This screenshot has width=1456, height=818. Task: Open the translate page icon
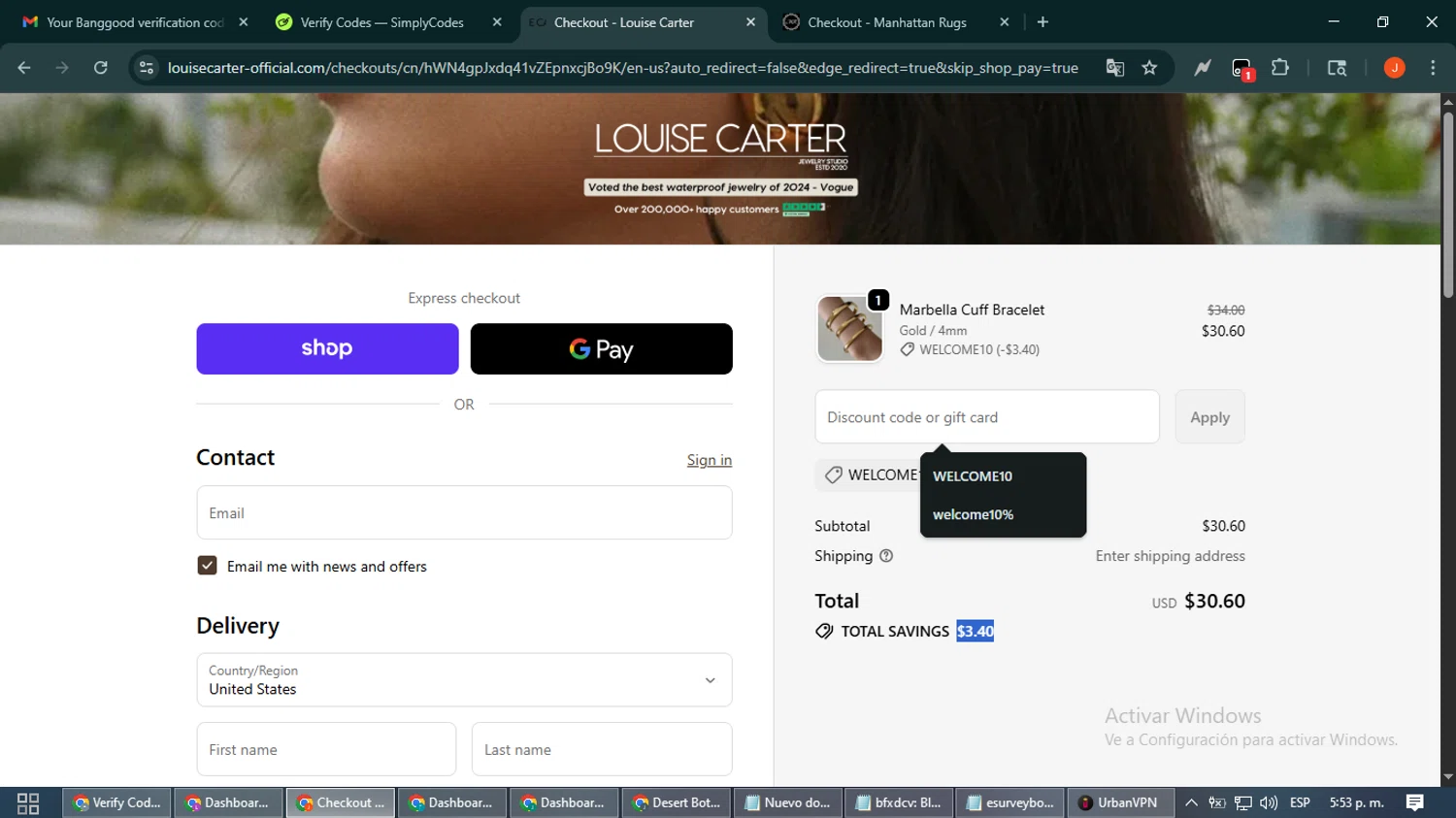[x=1114, y=68]
